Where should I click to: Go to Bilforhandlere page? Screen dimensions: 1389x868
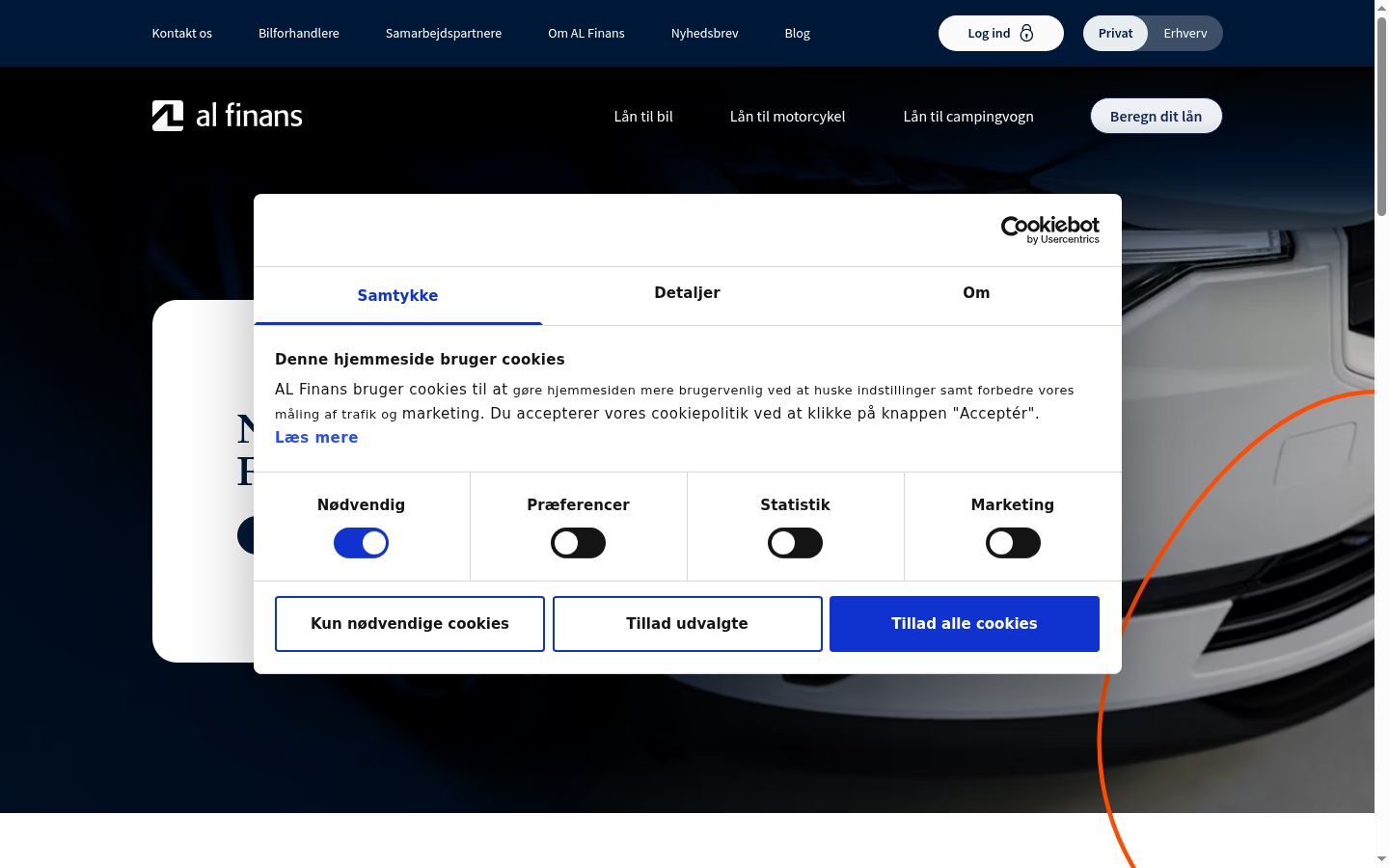tap(299, 33)
